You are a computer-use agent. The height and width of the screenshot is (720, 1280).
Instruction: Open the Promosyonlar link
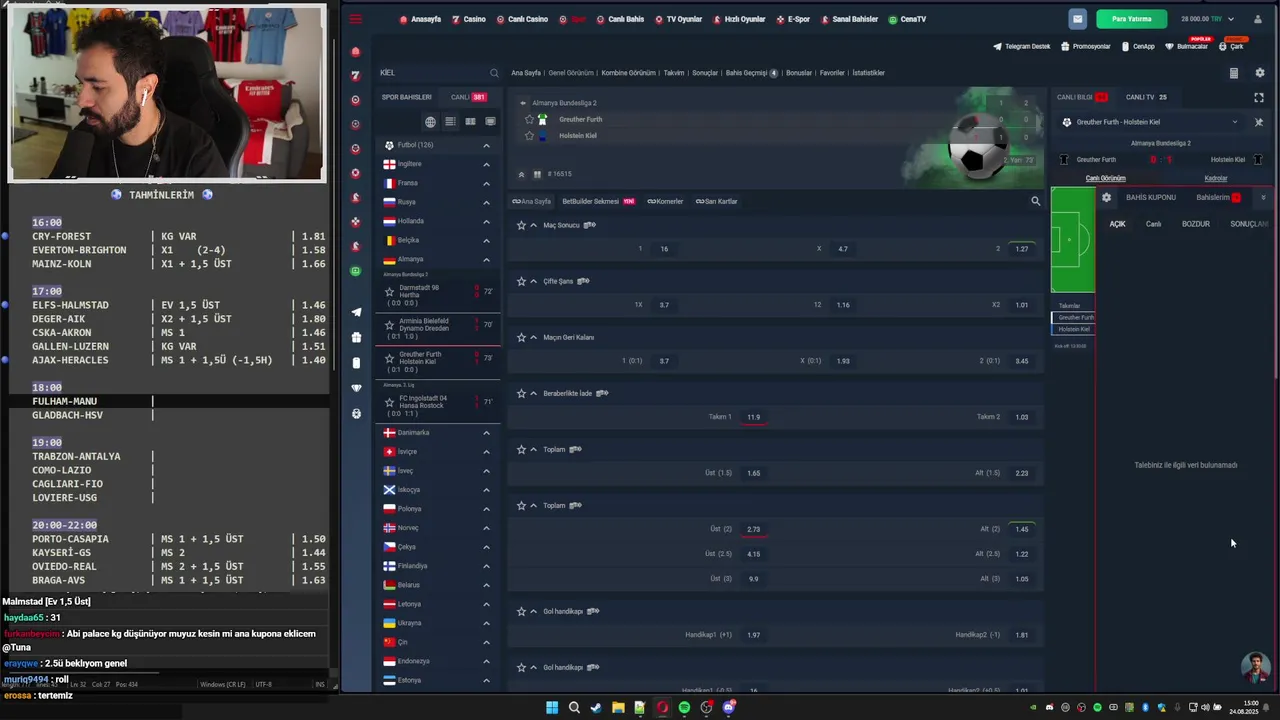click(x=1086, y=46)
